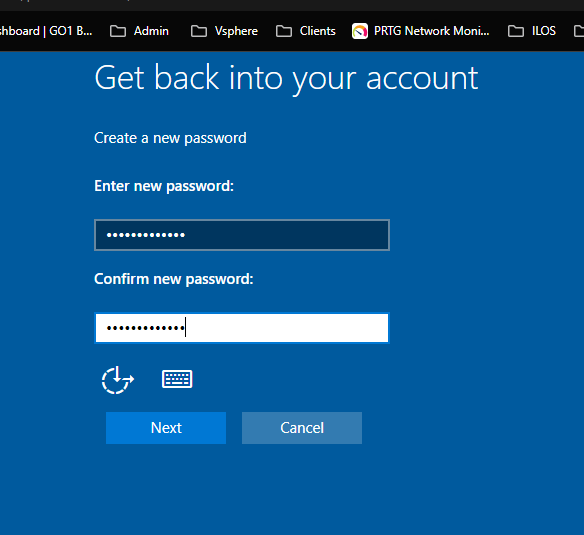Focus the Enter new password field
The image size is (584, 535).
pos(242,235)
